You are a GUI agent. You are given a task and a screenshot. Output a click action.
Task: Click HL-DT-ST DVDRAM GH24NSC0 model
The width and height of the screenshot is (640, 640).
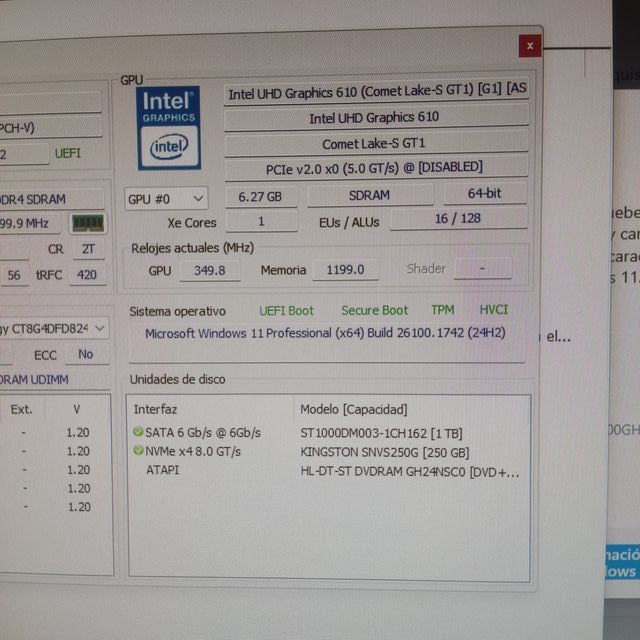[x=410, y=472]
